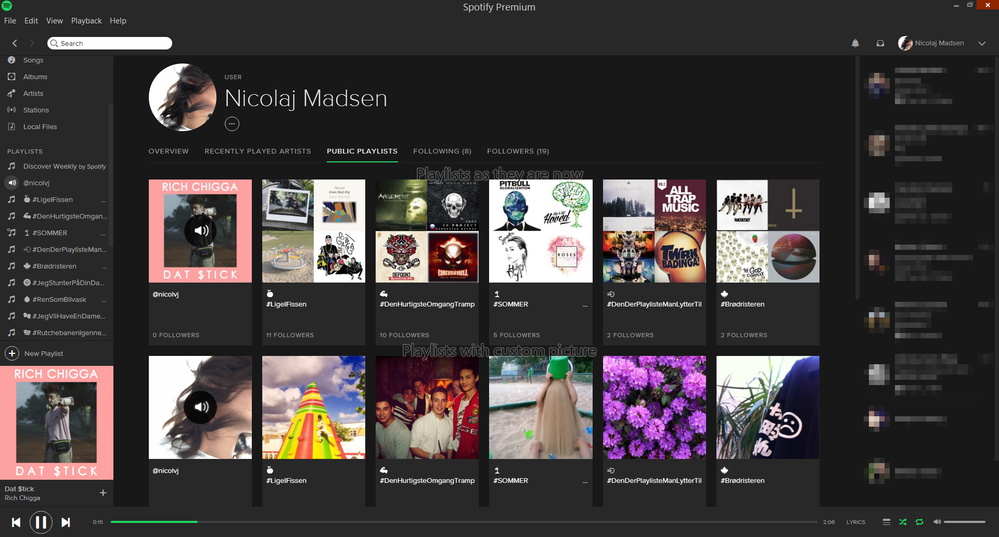The image size is (999, 537).
Task: Open the Help menu
Action: click(118, 20)
